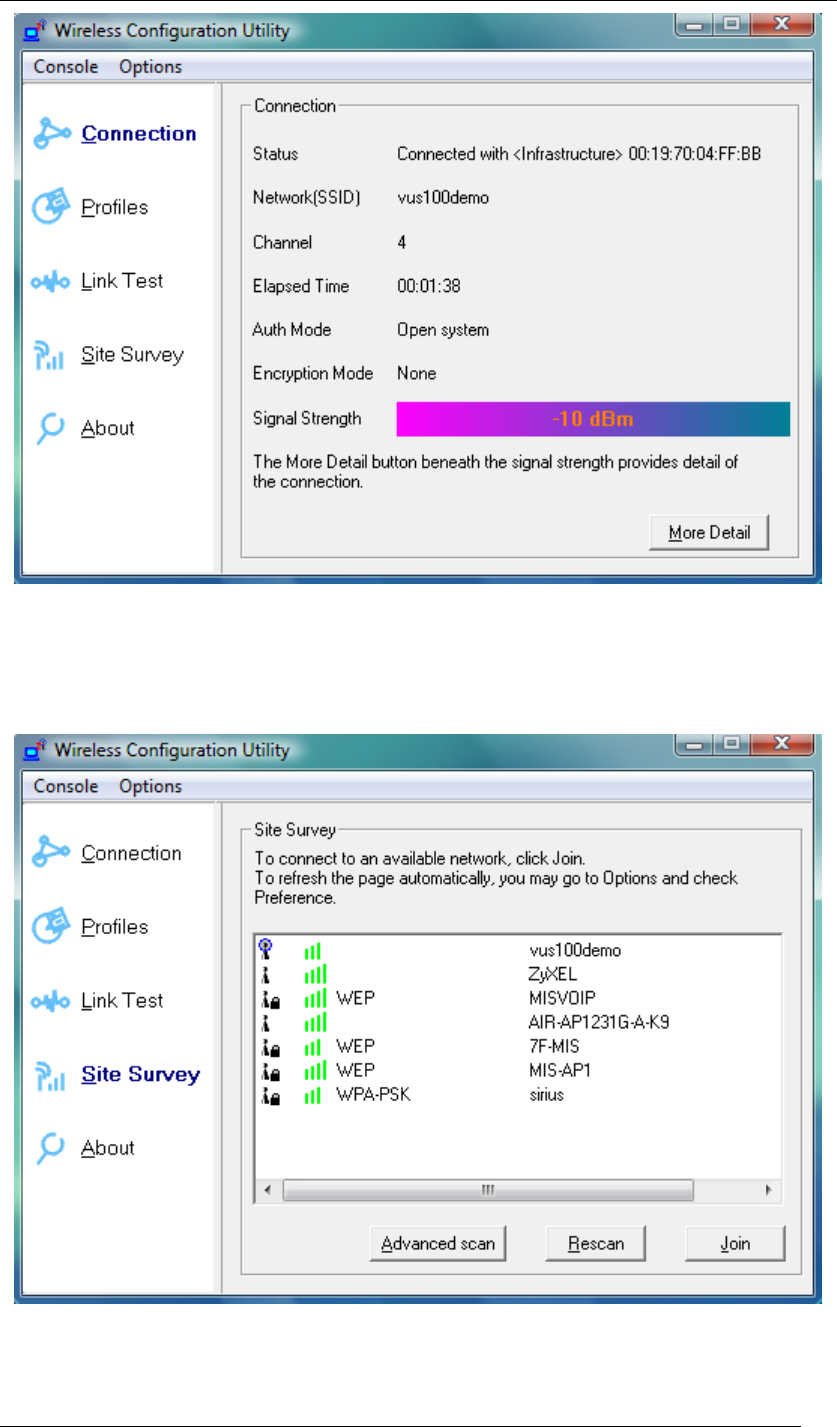Click Connection icon in bottom Site Survey window

[x=51, y=854]
